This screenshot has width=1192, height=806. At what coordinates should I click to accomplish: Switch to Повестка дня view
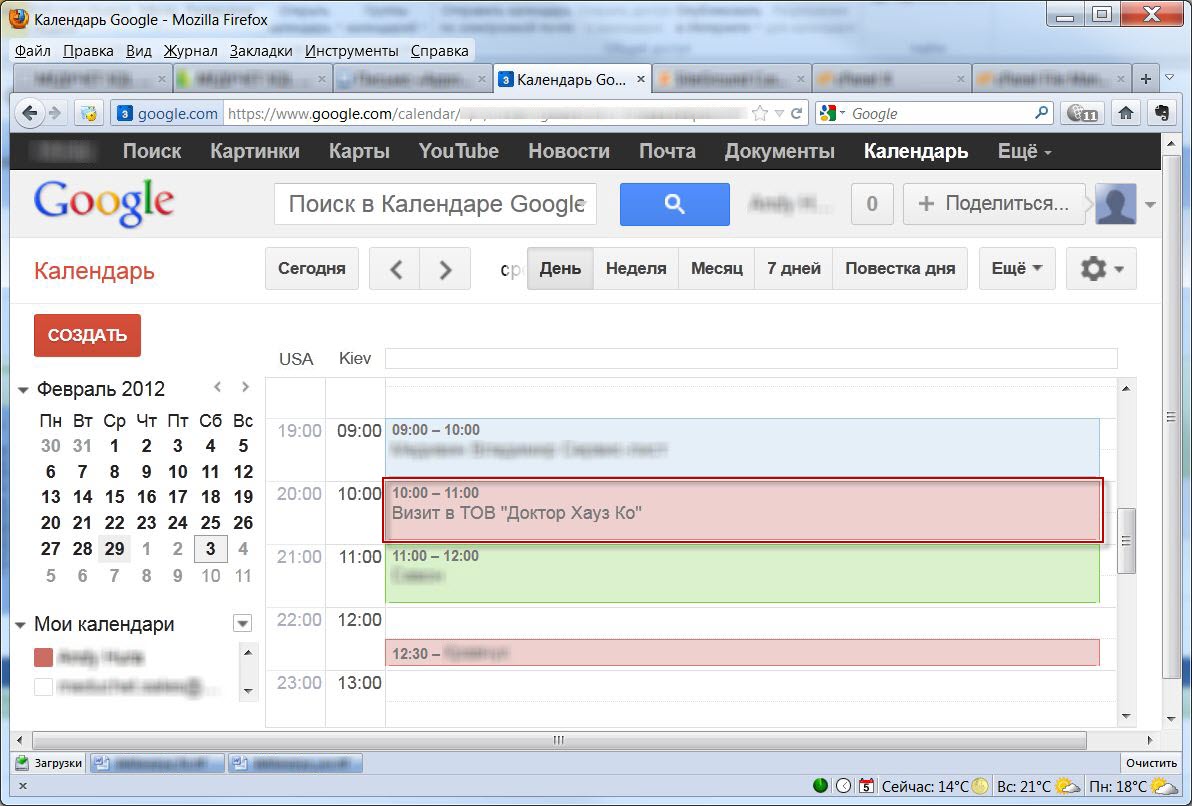pos(900,268)
